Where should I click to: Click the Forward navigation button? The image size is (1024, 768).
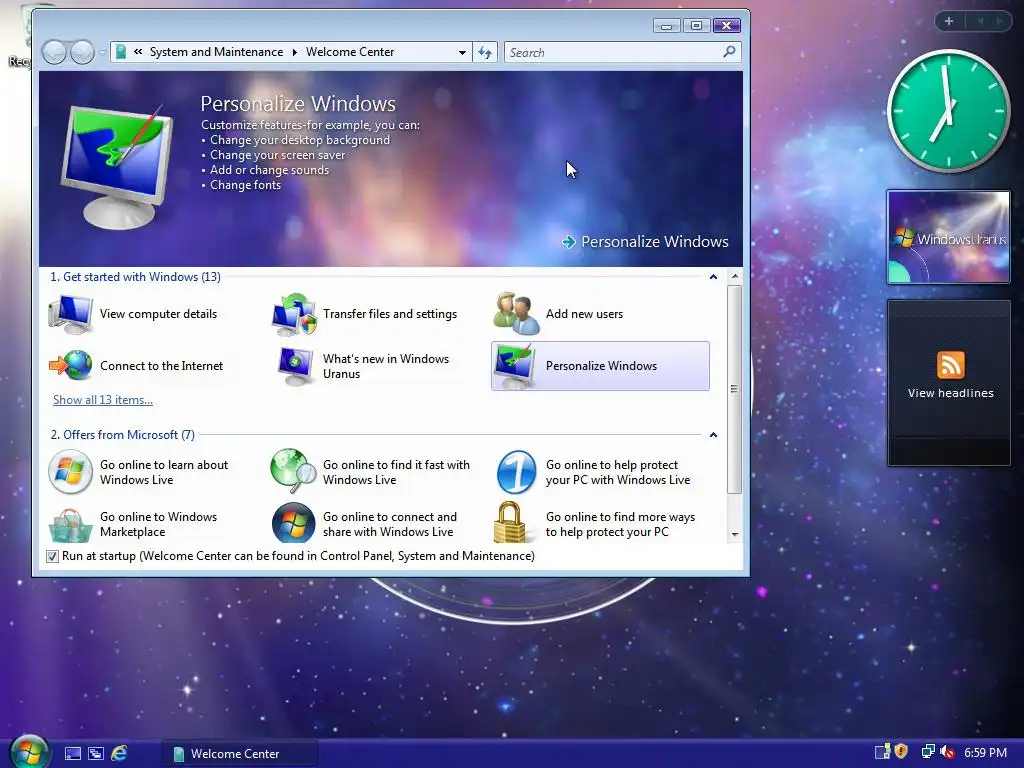pos(82,52)
